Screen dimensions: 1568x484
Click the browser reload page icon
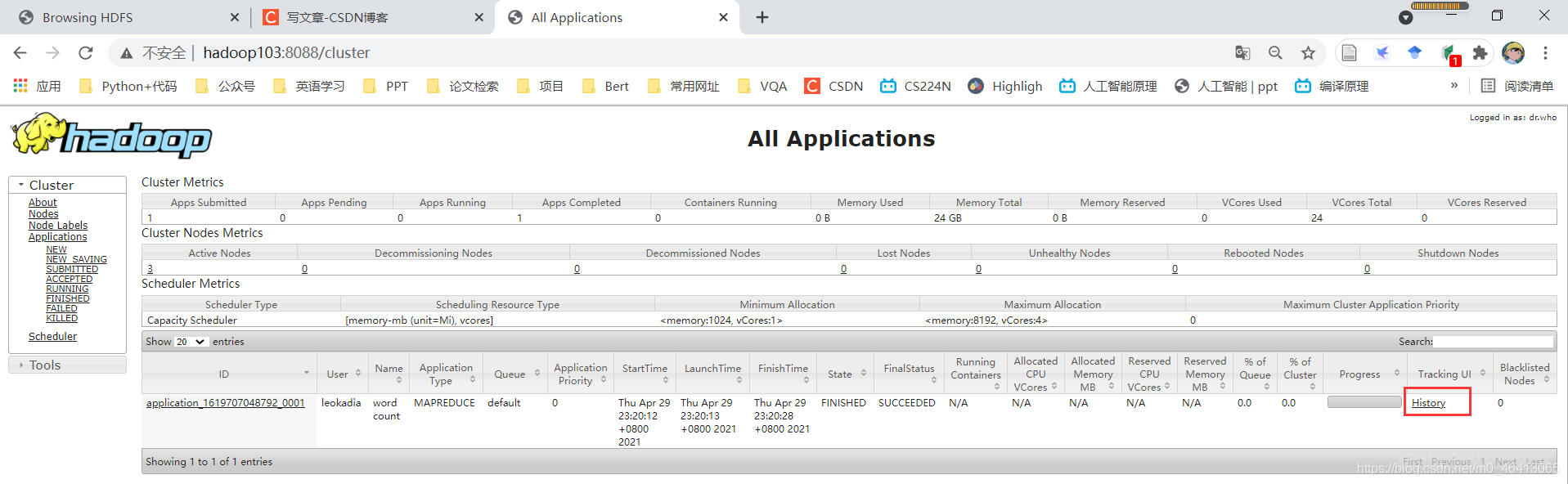(85, 53)
